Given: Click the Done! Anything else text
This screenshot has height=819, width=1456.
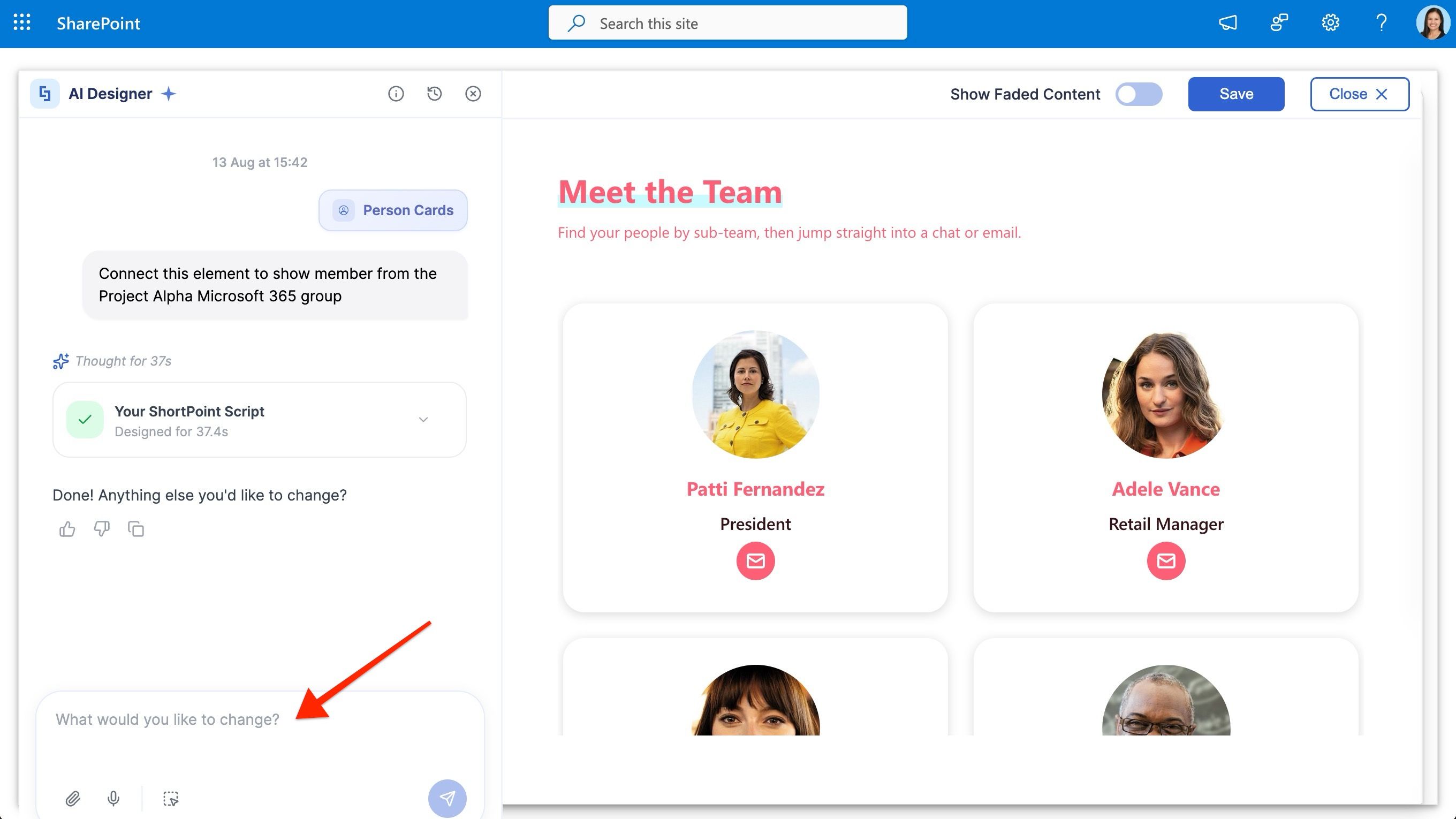Looking at the screenshot, I should click(200, 495).
